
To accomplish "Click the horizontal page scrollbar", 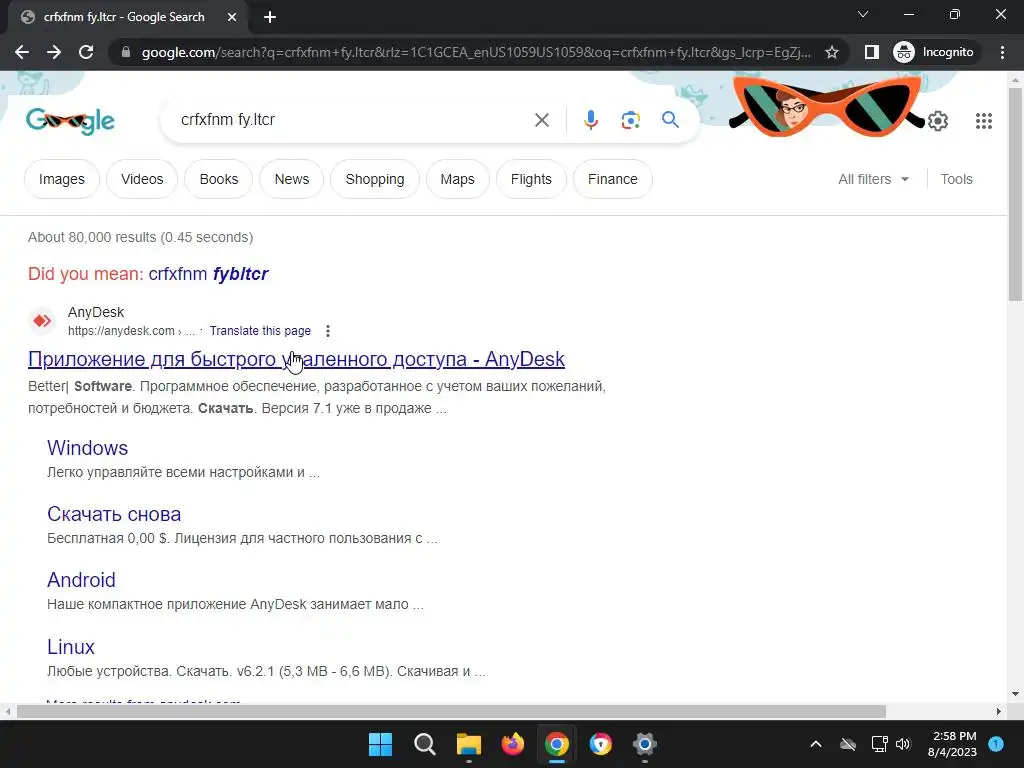I will click(x=451, y=711).
